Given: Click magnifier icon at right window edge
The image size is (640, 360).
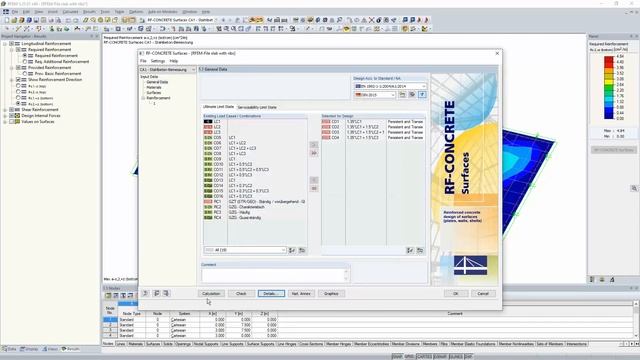Looking at the screenshot, I should pyautogui.click(x=634, y=188).
